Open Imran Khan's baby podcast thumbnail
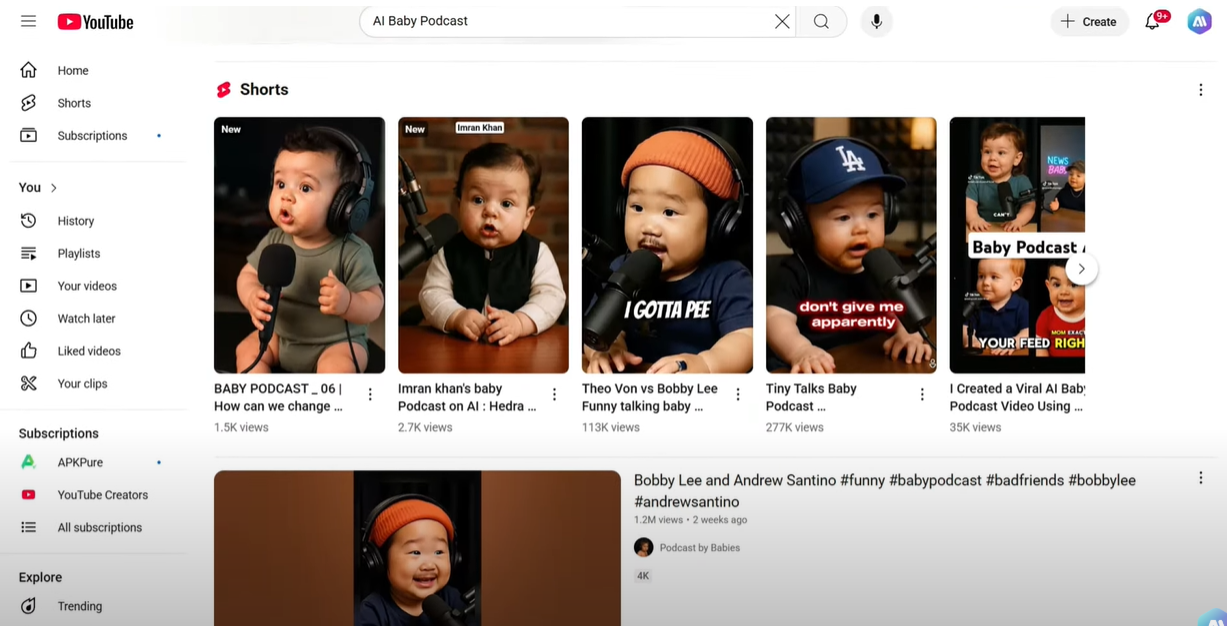The image size is (1227, 626). point(483,245)
